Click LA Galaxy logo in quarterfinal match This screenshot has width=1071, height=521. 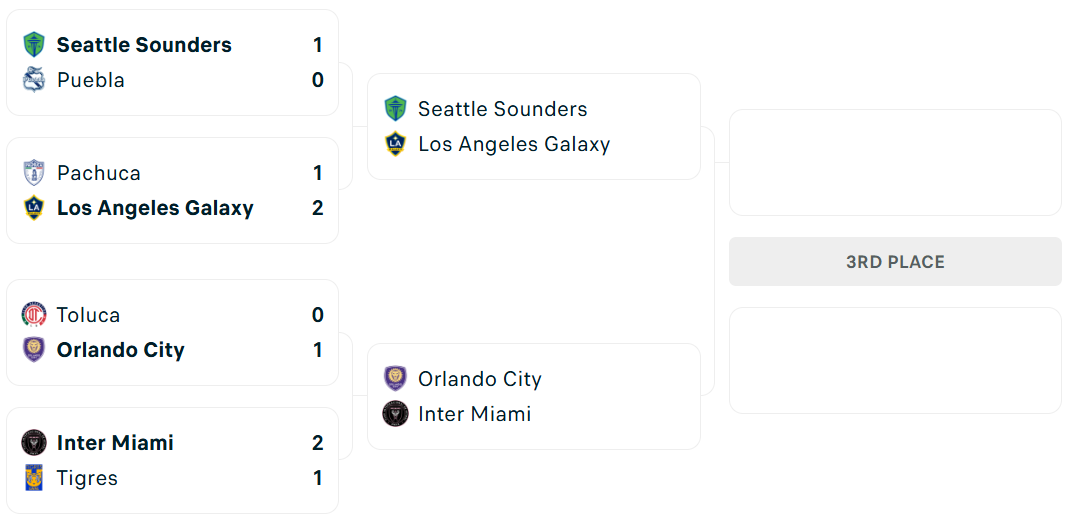click(x=34, y=208)
